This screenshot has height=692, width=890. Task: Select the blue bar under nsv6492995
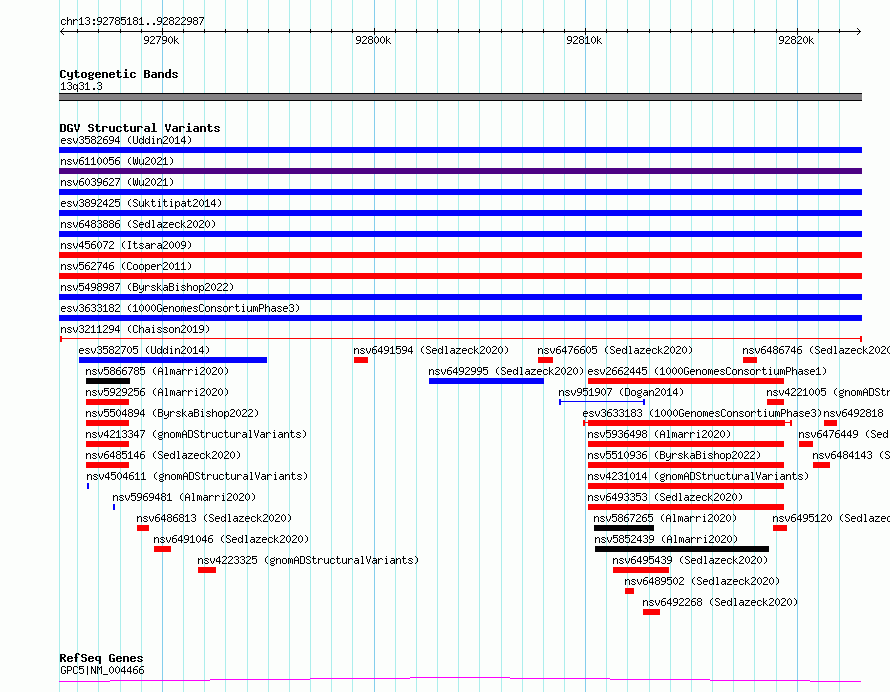pyautogui.click(x=486, y=381)
